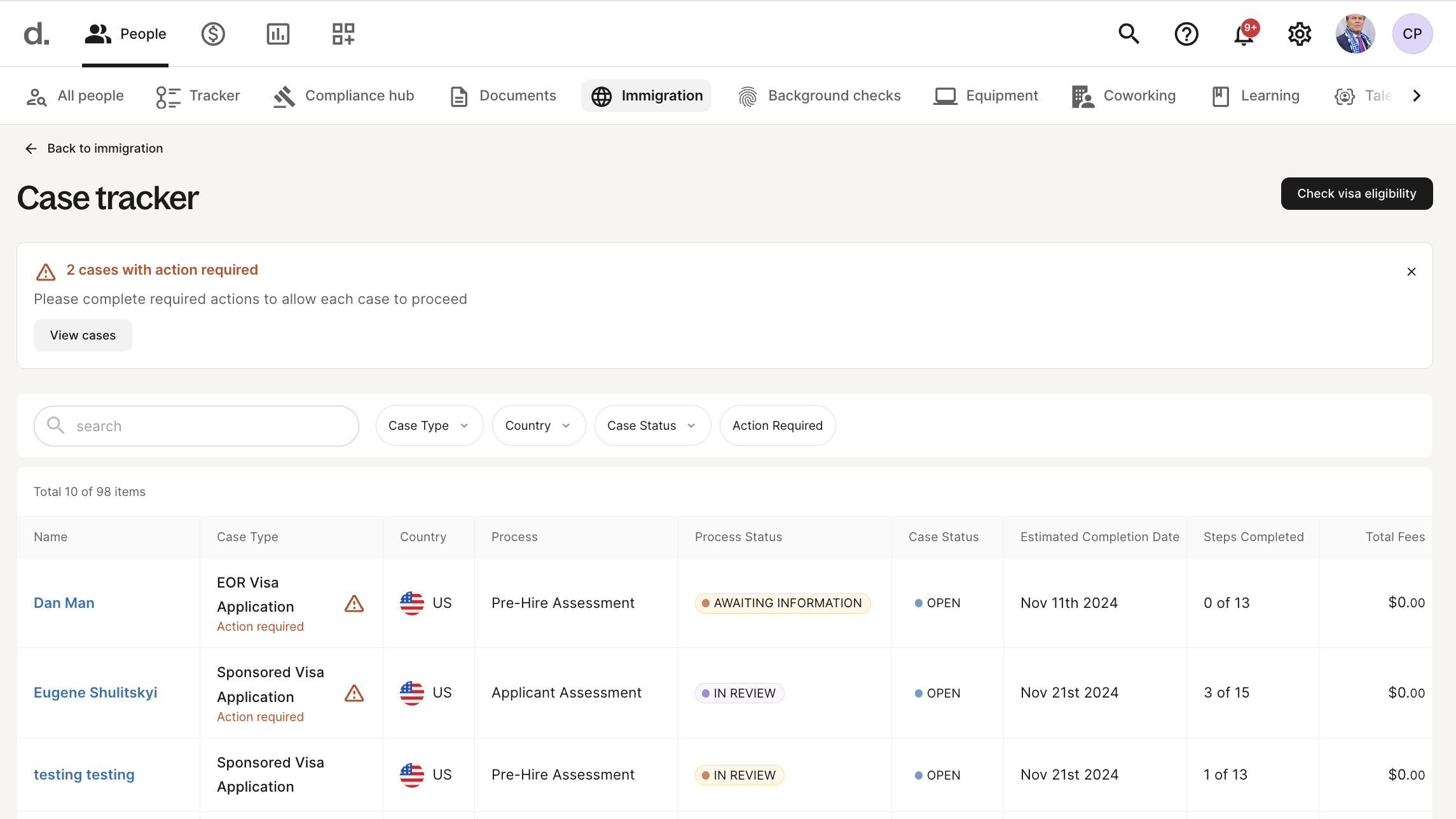Open the reports chart icon
Screen dimensions: 1456x819
(278, 34)
